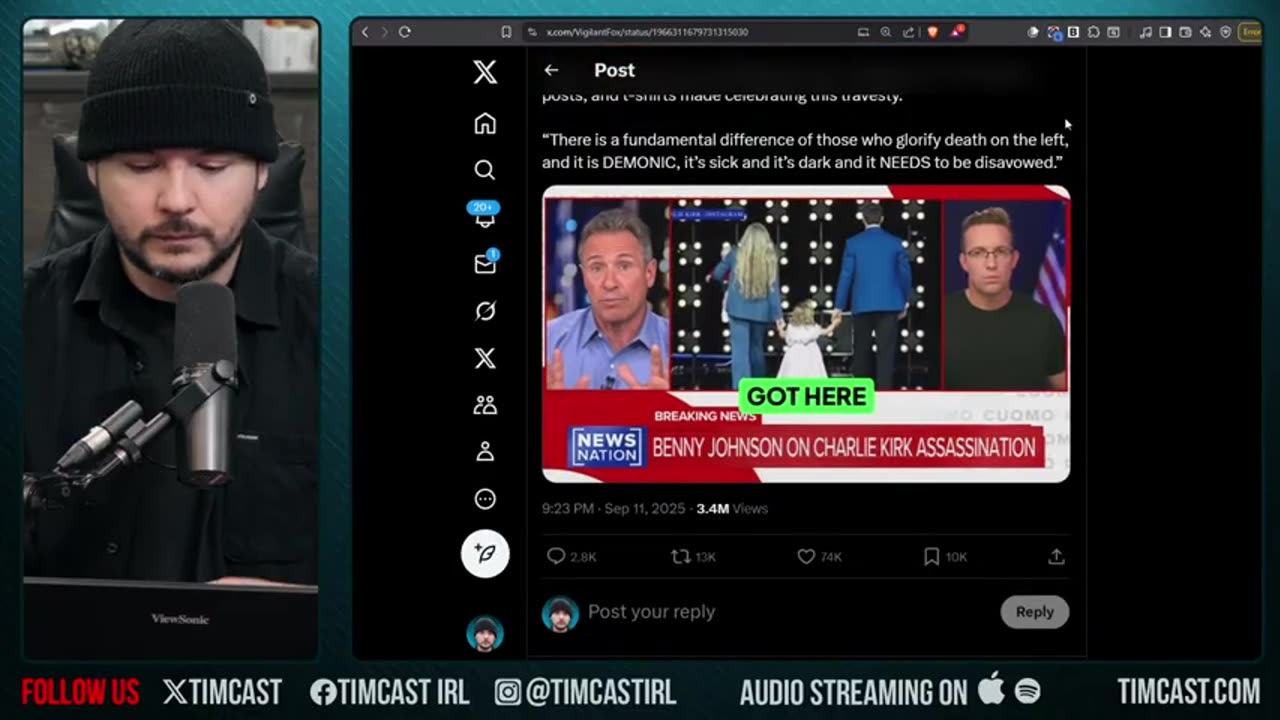Repost the post with 13K reposts

693,556
